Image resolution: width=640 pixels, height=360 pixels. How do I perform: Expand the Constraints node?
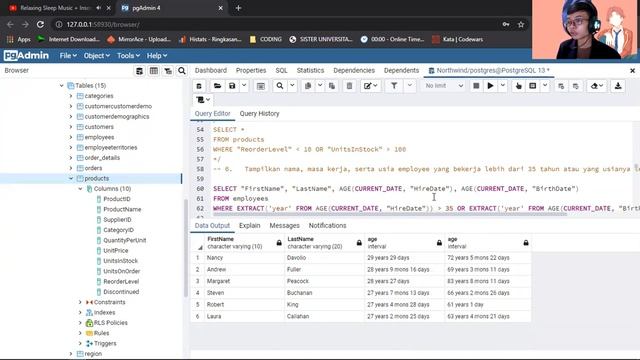[x=80, y=302]
